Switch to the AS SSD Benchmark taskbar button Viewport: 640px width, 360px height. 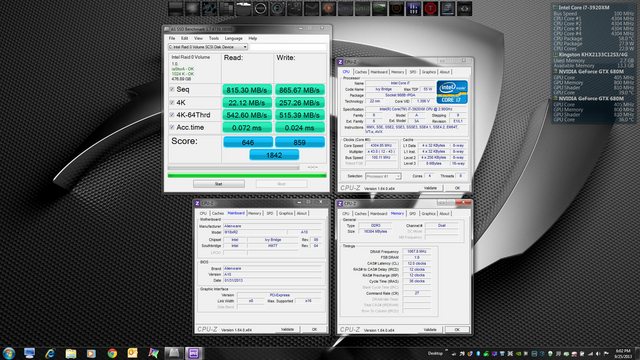click(x=174, y=353)
